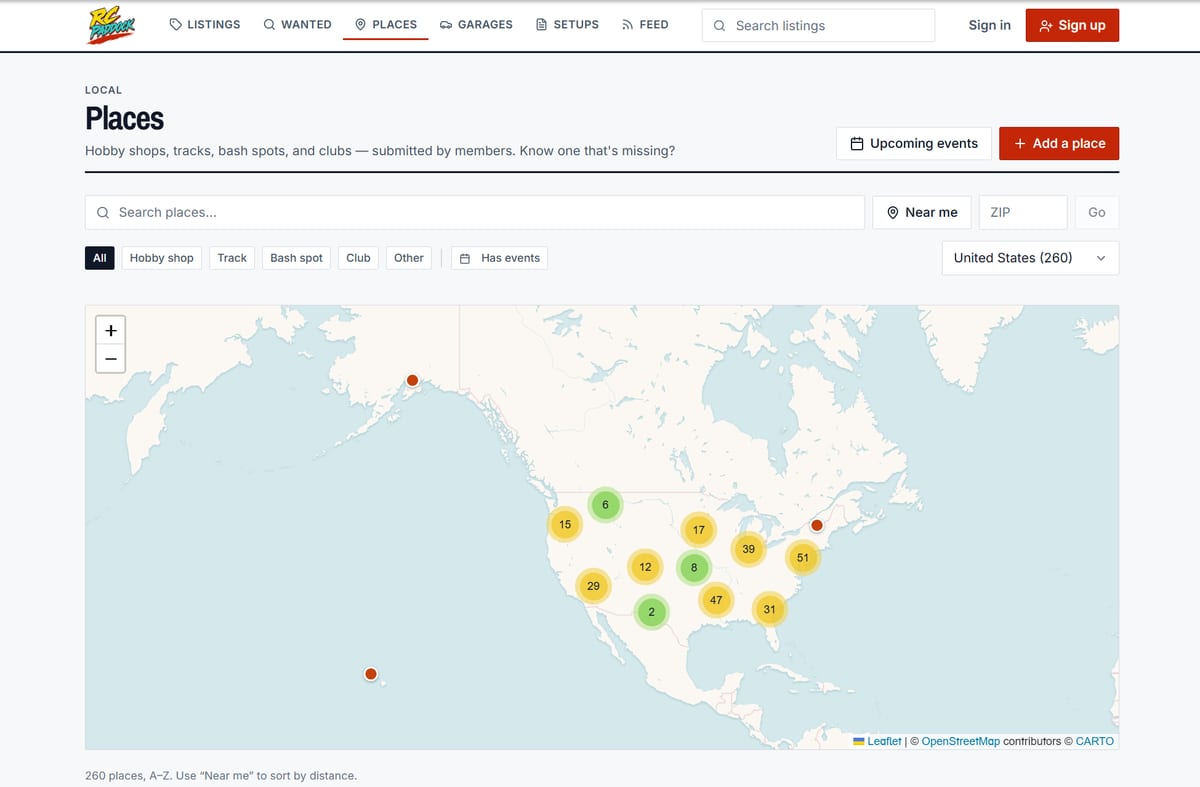Open the cluster of 39 places
This screenshot has width=1200, height=787.
748,549
